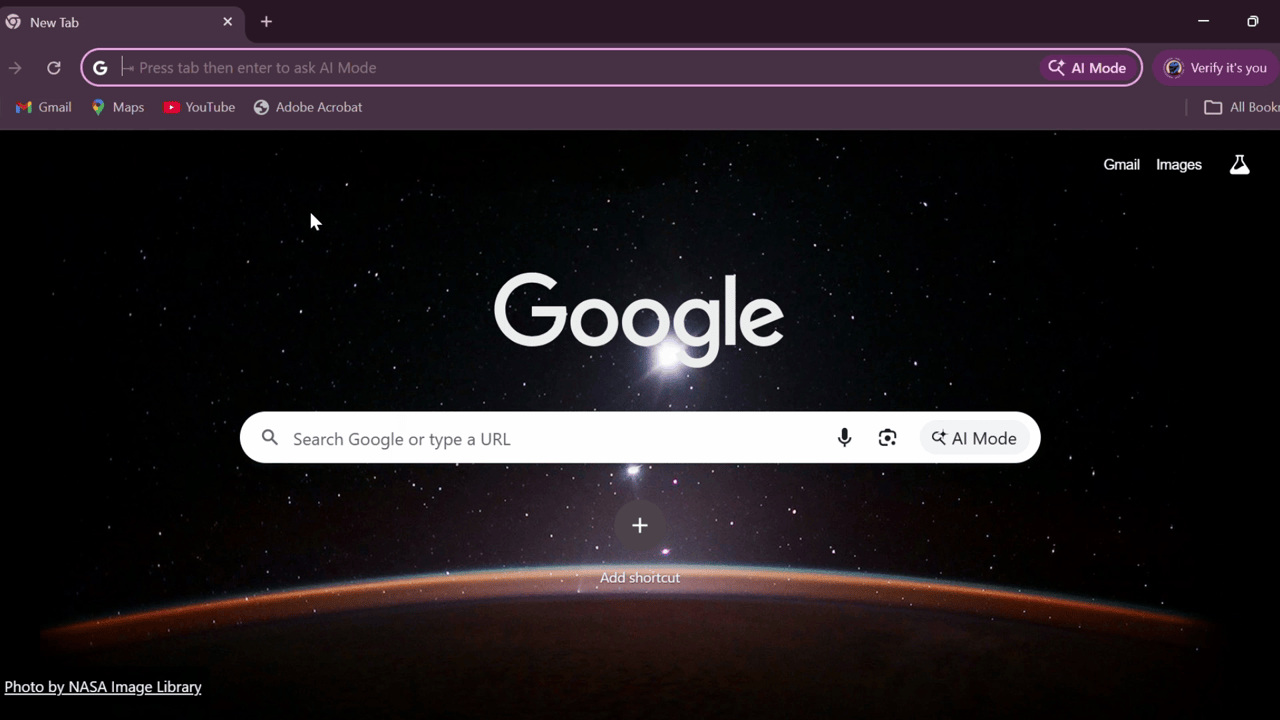This screenshot has height=720, width=1280.
Task: Close the New Tab tab
Action: coord(227,22)
